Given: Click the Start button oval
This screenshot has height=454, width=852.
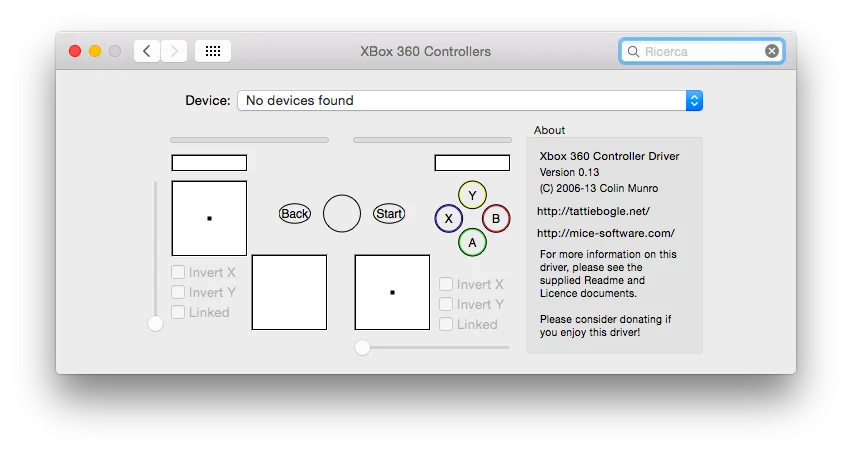Looking at the screenshot, I should pyautogui.click(x=389, y=213).
